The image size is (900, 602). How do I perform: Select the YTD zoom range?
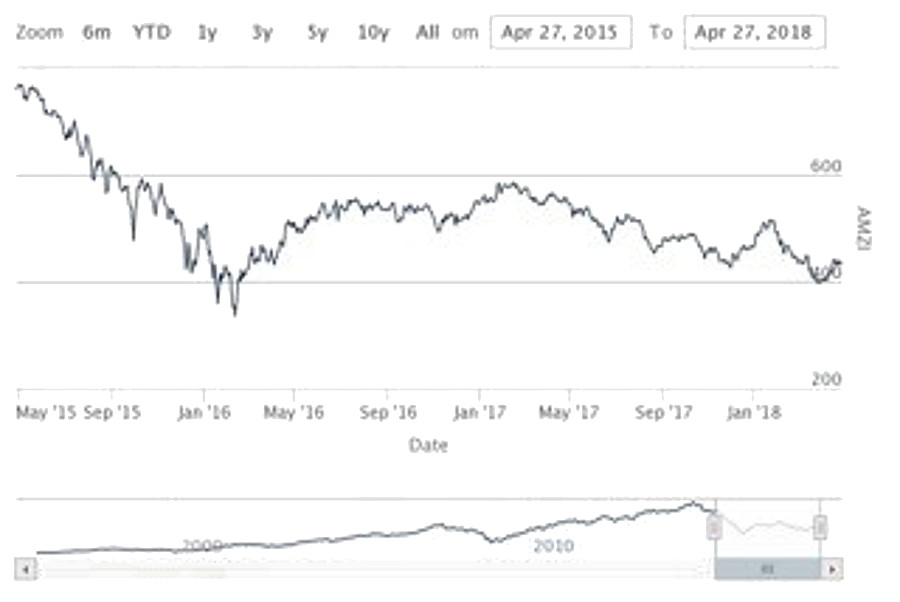point(152,32)
